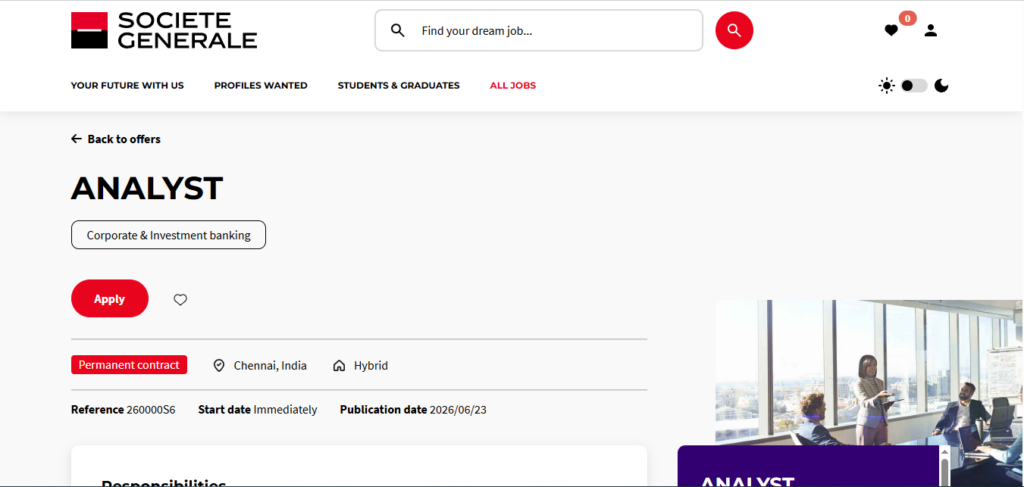Focus the 'Find your dream job...' search field
1024x487 pixels.
point(539,30)
